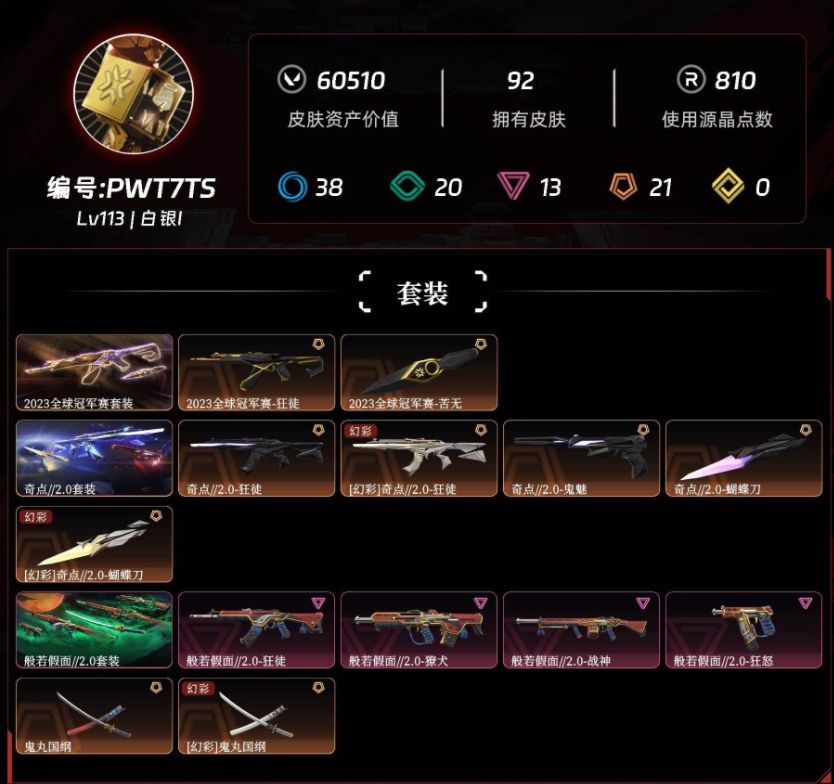834x784 pixels.
Task: Click the Radianite points icon
Action: 690,80
